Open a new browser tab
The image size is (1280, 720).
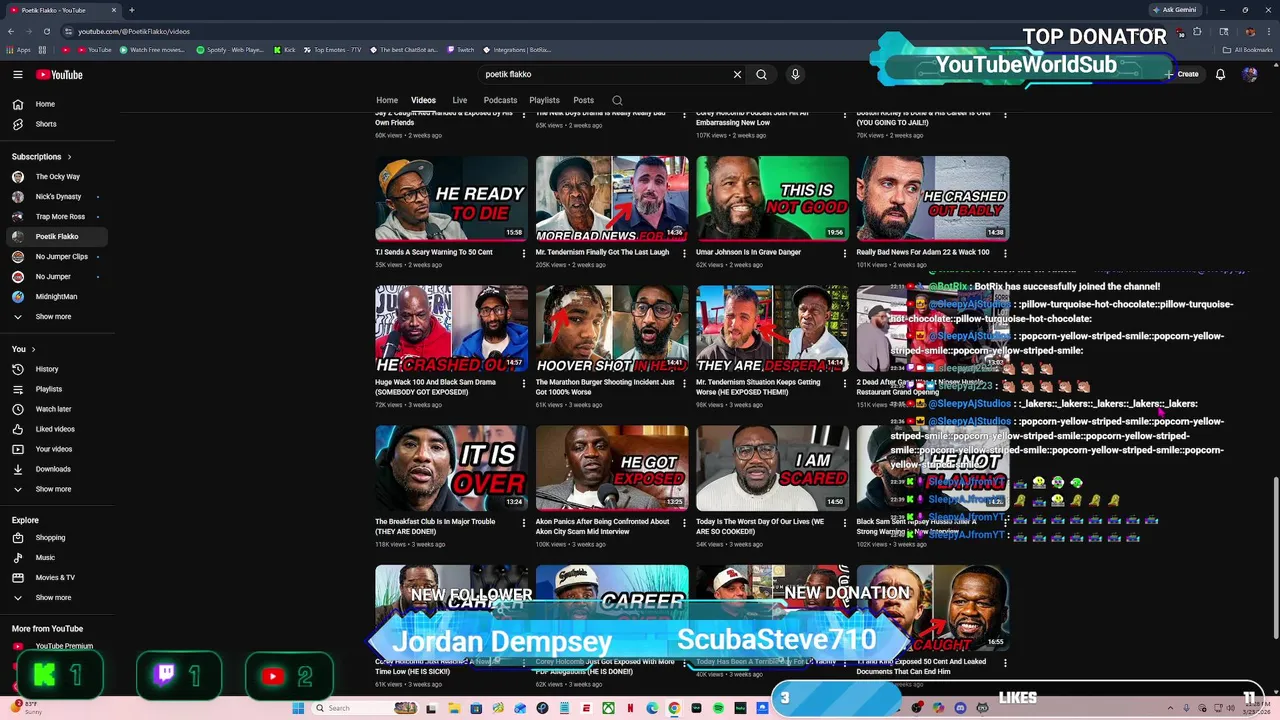coord(131,10)
